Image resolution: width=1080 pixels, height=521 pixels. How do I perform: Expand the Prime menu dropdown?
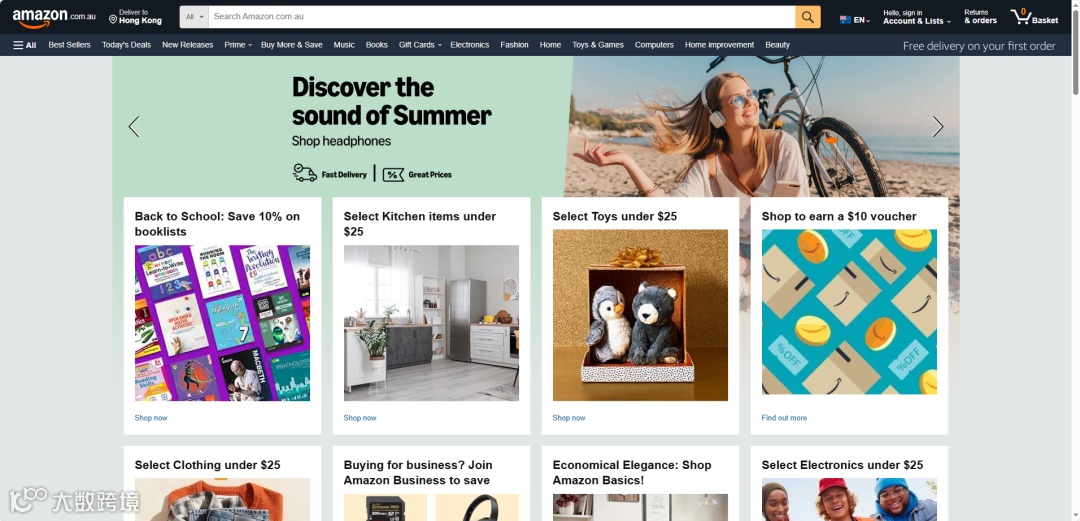tap(238, 45)
